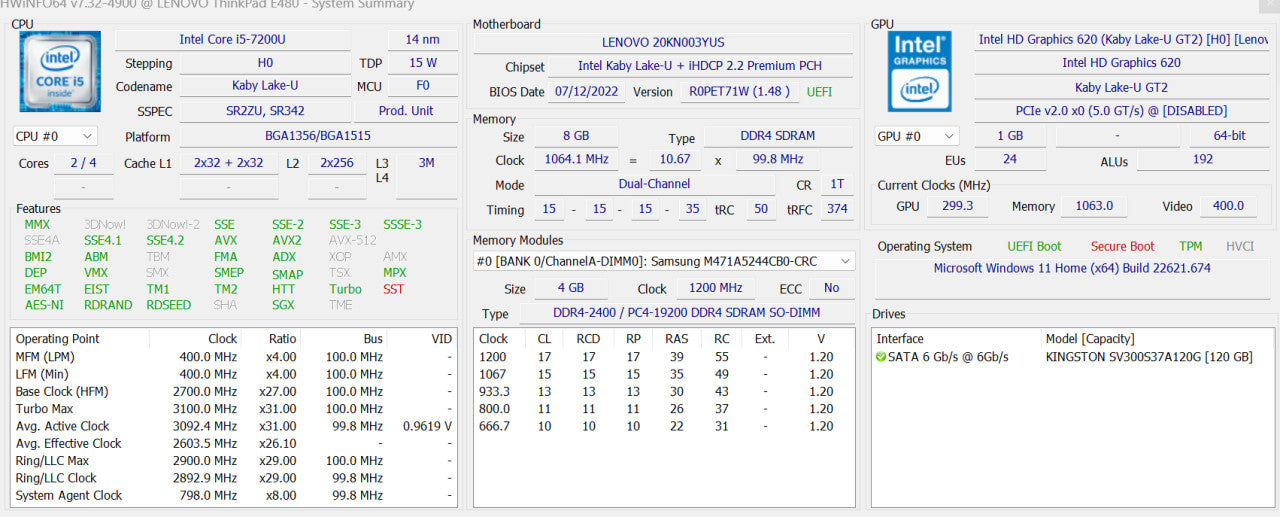Click the BIOS Date 07/12/2022 field

coord(585,91)
